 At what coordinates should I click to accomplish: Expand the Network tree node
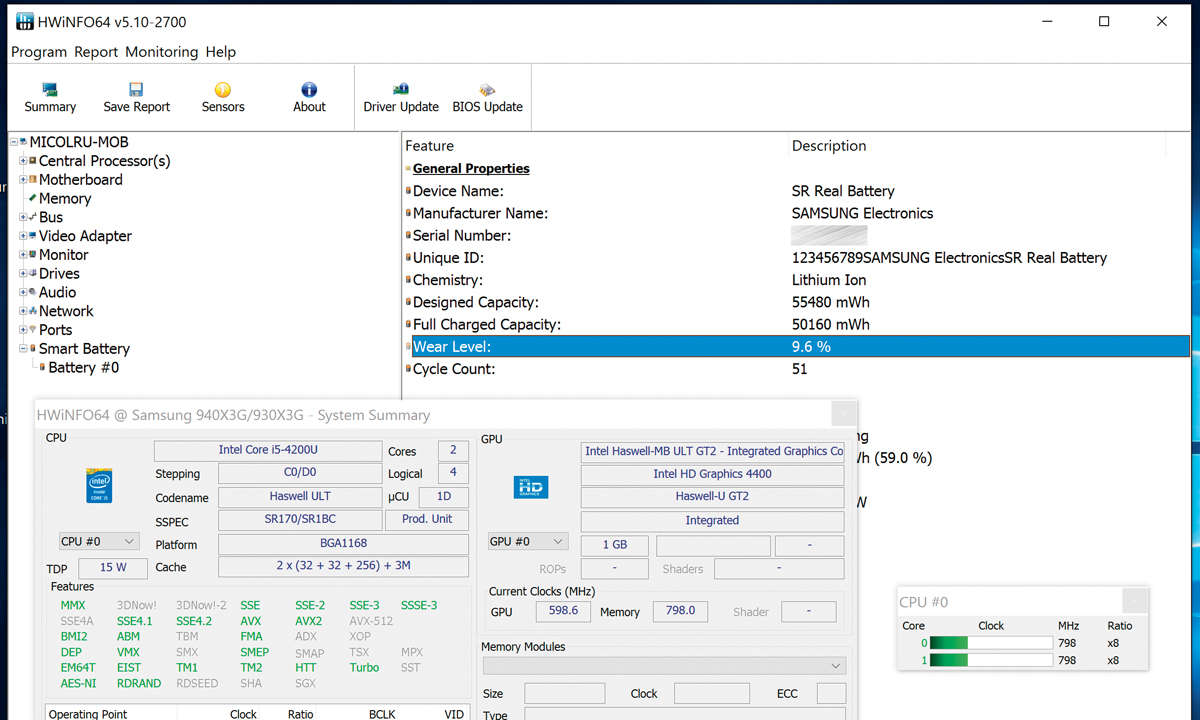pyautogui.click(x=23, y=311)
